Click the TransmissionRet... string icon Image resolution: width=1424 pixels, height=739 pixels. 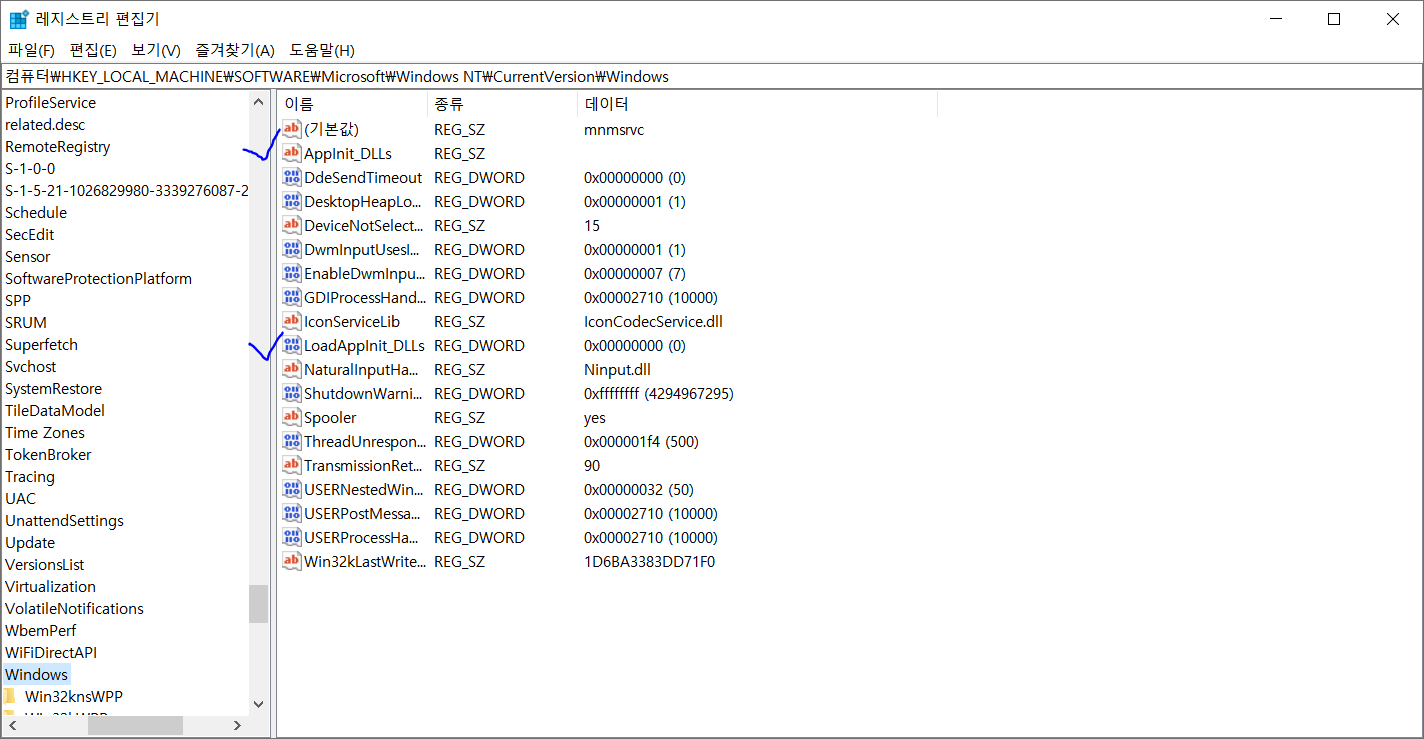291,465
